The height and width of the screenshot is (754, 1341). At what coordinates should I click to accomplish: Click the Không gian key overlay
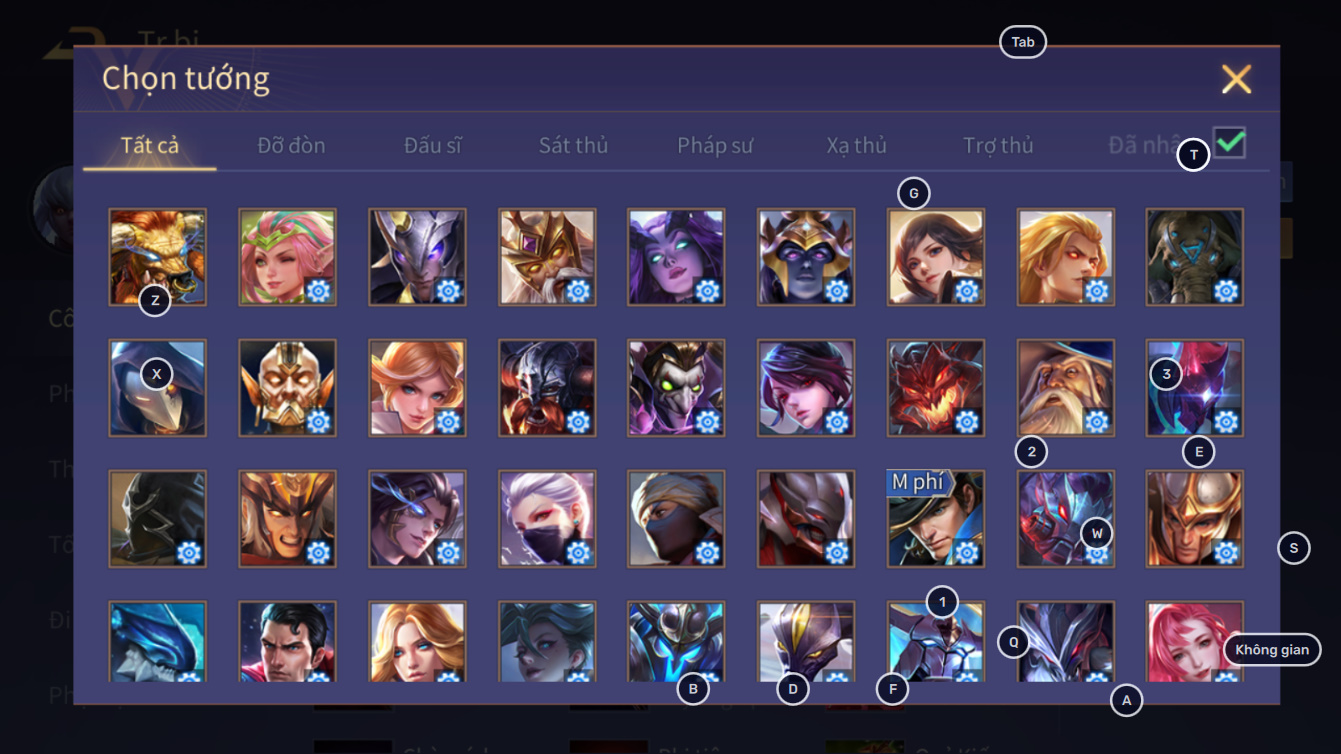(1271, 650)
